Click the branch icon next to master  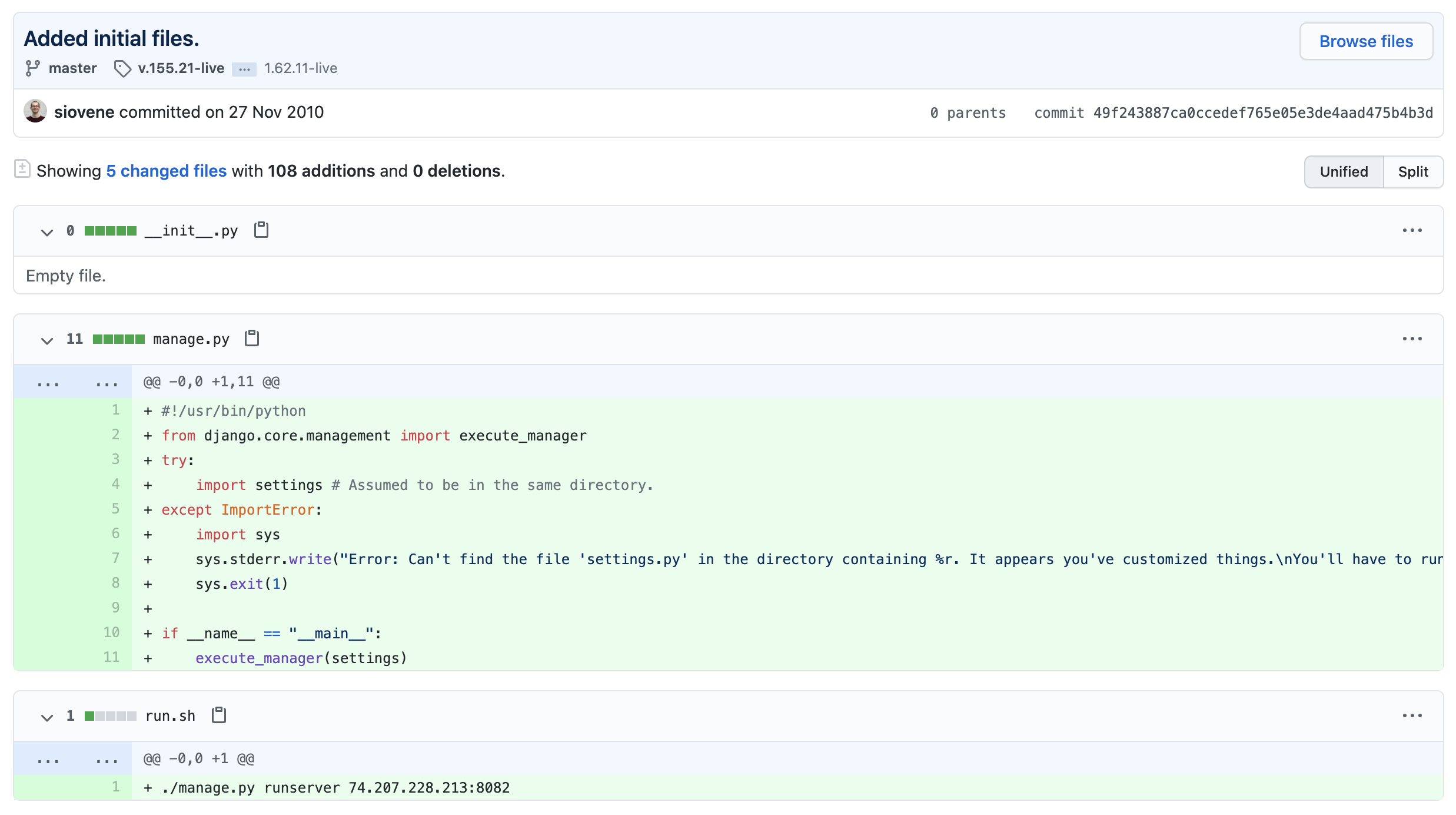click(33, 68)
